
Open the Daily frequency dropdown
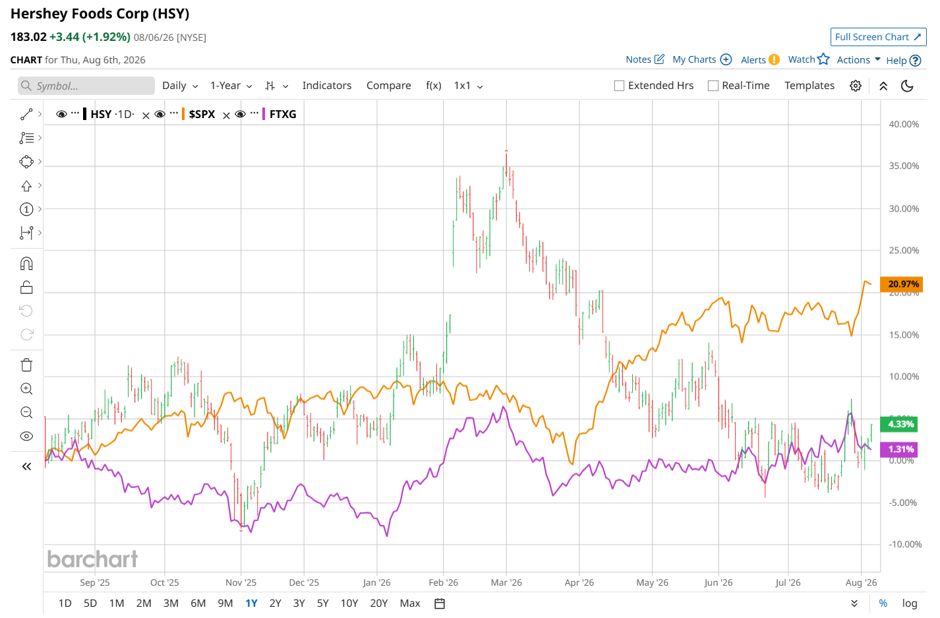point(180,86)
